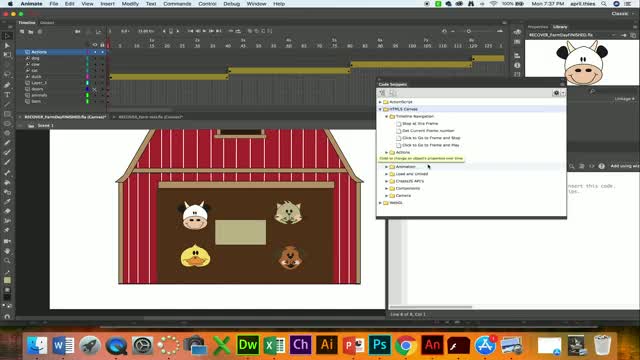Select the Camera tool in toolbar
This screenshot has height=360, width=640.
7,241
